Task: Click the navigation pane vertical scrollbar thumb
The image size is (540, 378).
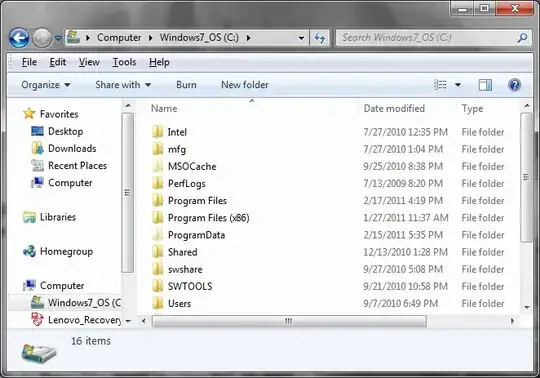Action: (128, 193)
